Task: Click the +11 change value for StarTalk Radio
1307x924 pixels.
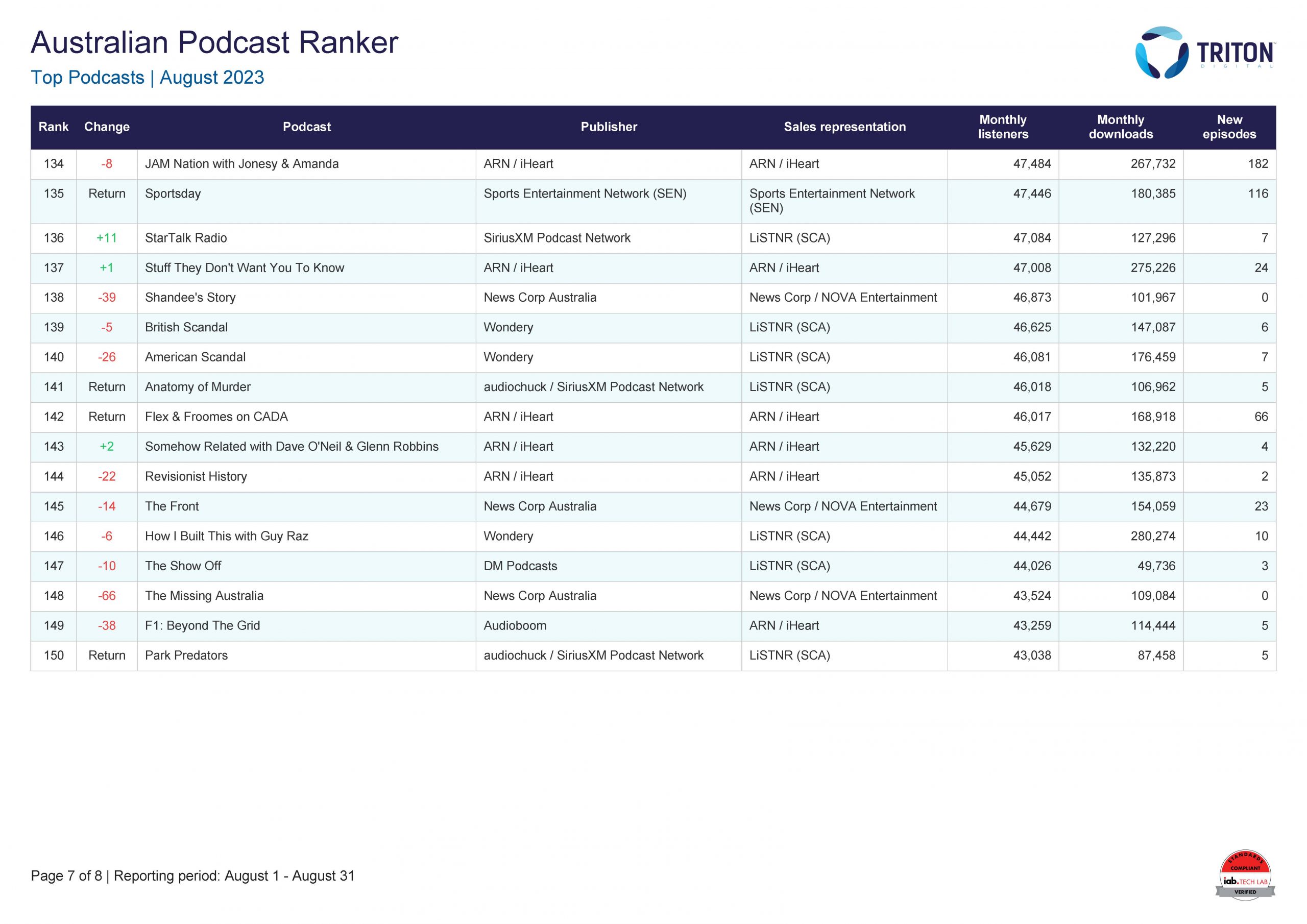Action: point(107,238)
